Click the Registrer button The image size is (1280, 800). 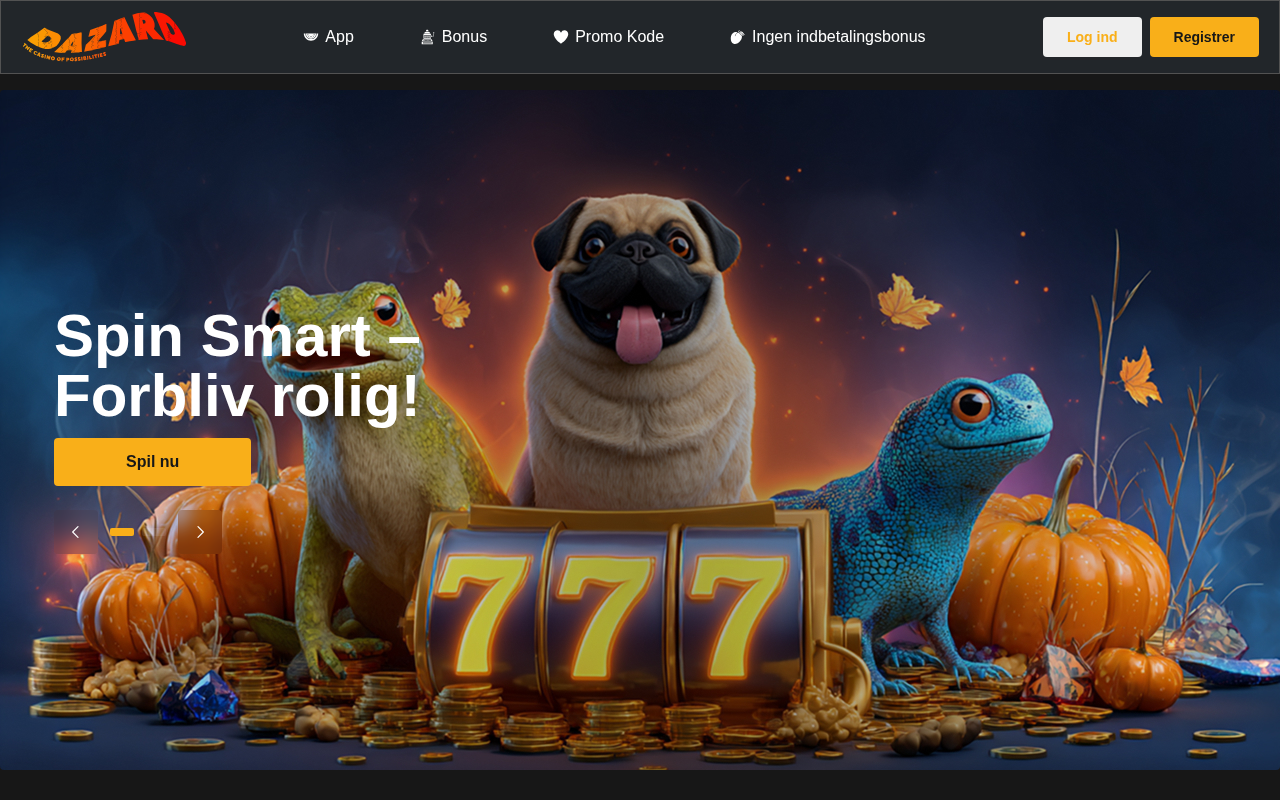(x=1204, y=37)
